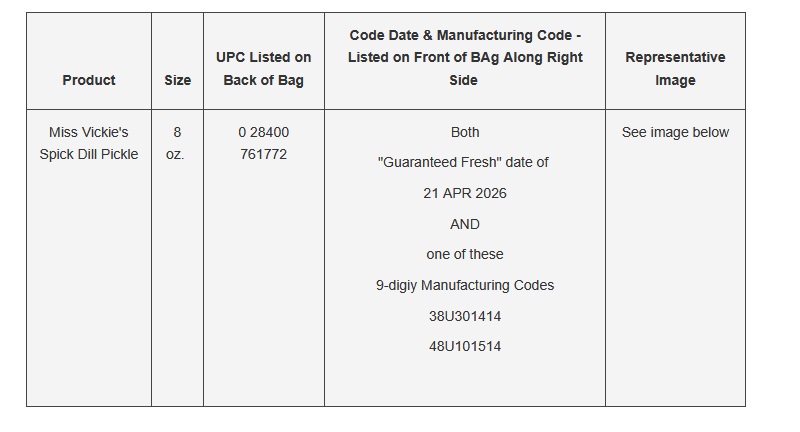Image resolution: width=800 pixels, height=432 pixels.
Task: Select manufacturing code 48U101514
Action: click(465, 346)
